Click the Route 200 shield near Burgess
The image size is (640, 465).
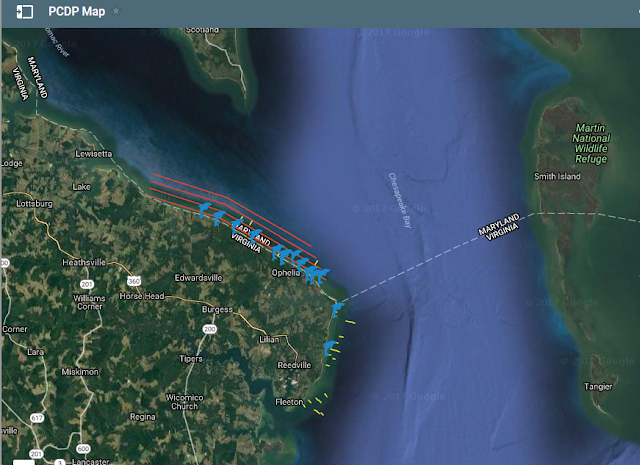point(209,329)
